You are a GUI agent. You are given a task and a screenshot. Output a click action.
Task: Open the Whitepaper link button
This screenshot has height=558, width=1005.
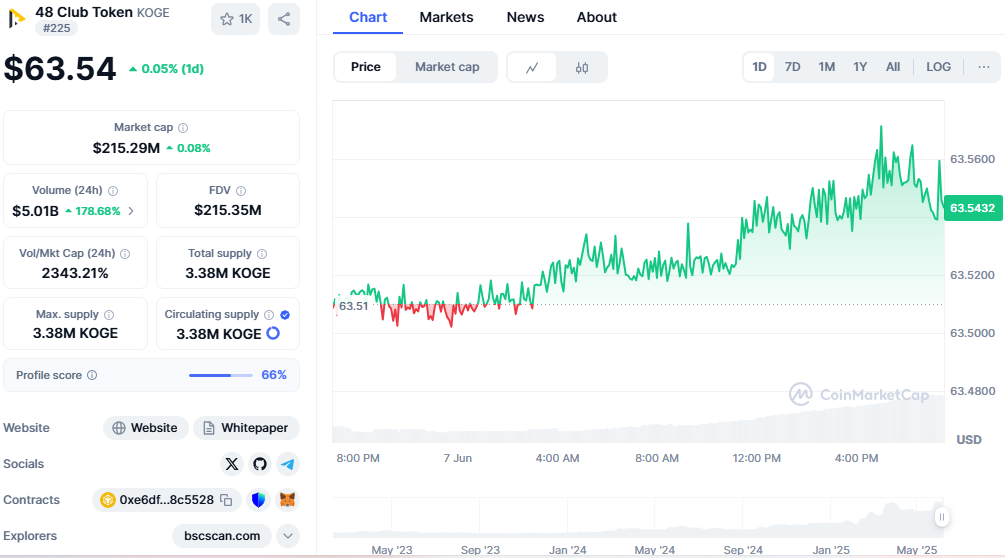pyautogui.click(x=246, y=428)
